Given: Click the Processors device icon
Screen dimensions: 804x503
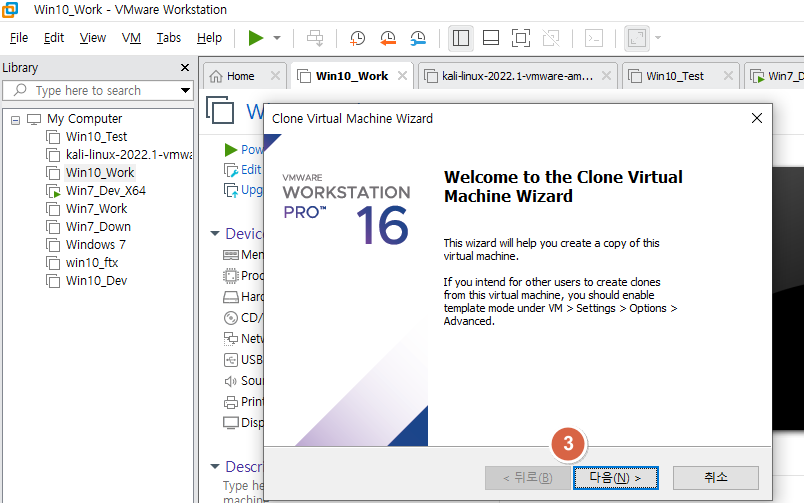Looking at the screenshot, I should click(x=231, y=276).
